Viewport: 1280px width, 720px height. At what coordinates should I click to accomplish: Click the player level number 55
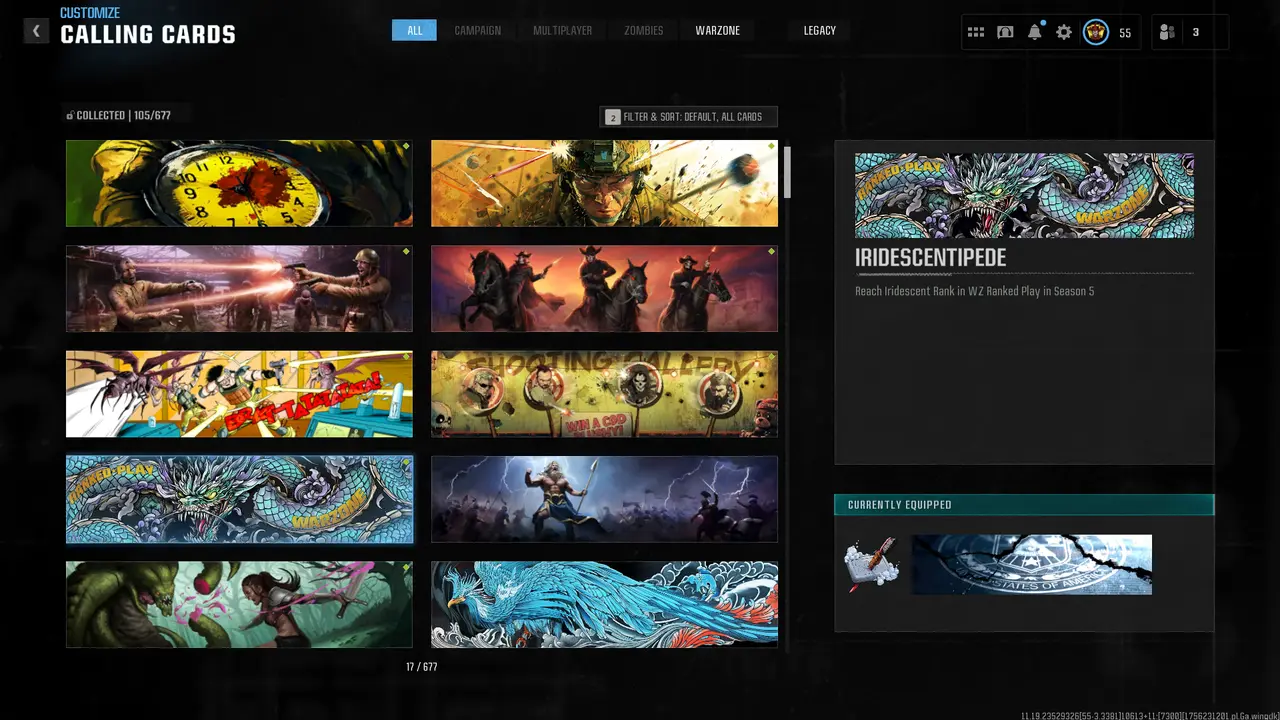coord(1125,33)
